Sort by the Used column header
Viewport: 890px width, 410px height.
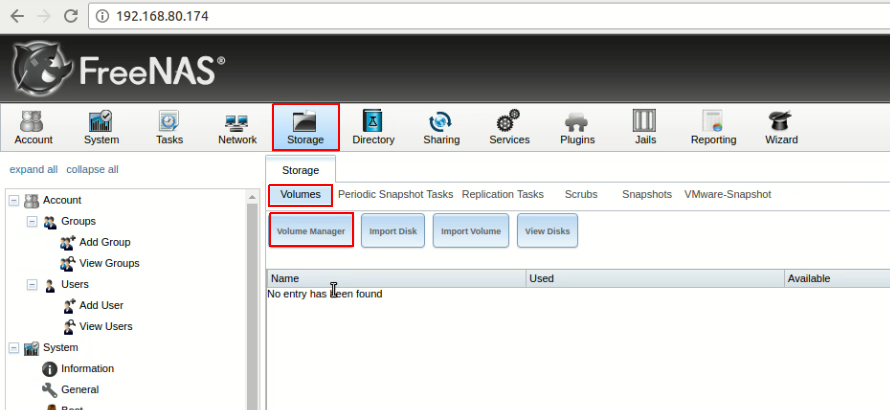[x=655, y=278]
